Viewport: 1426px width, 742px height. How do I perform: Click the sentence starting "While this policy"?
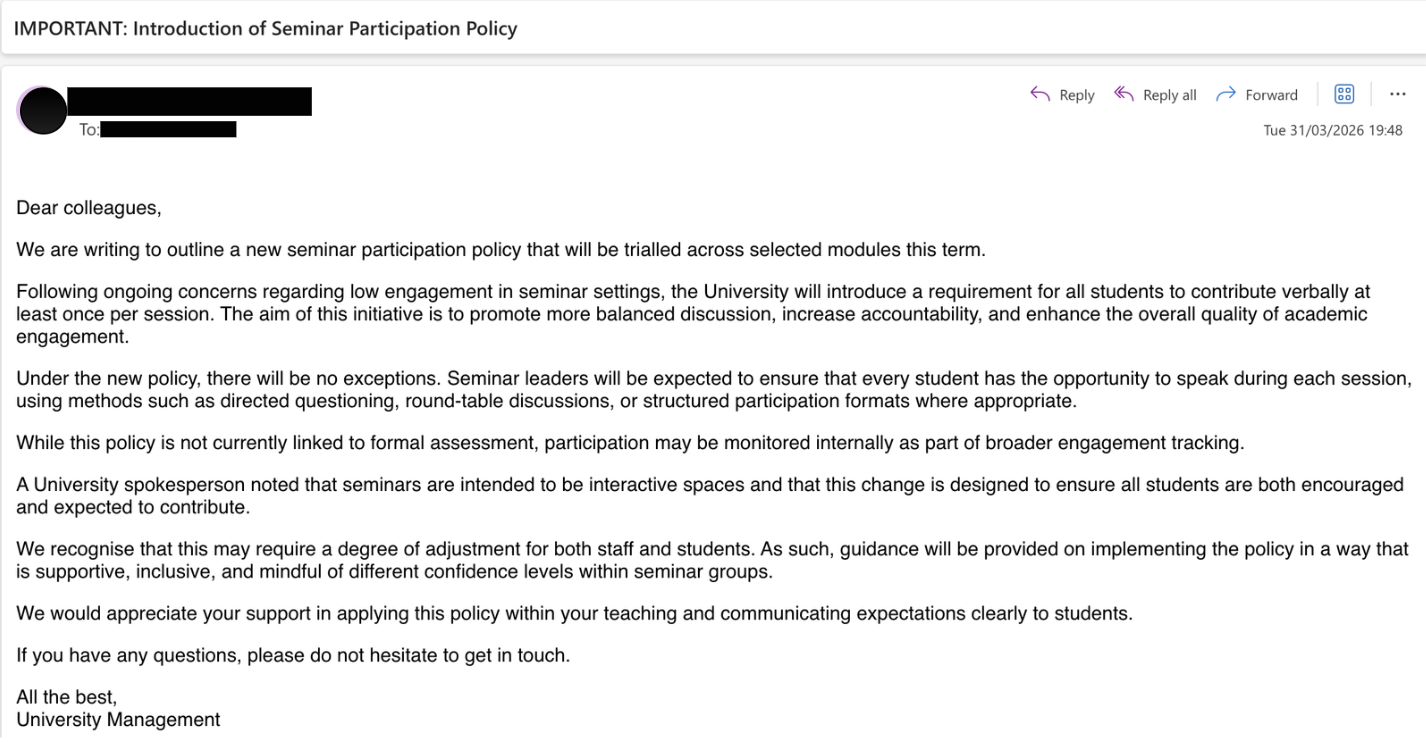click(x=630, y=442)
